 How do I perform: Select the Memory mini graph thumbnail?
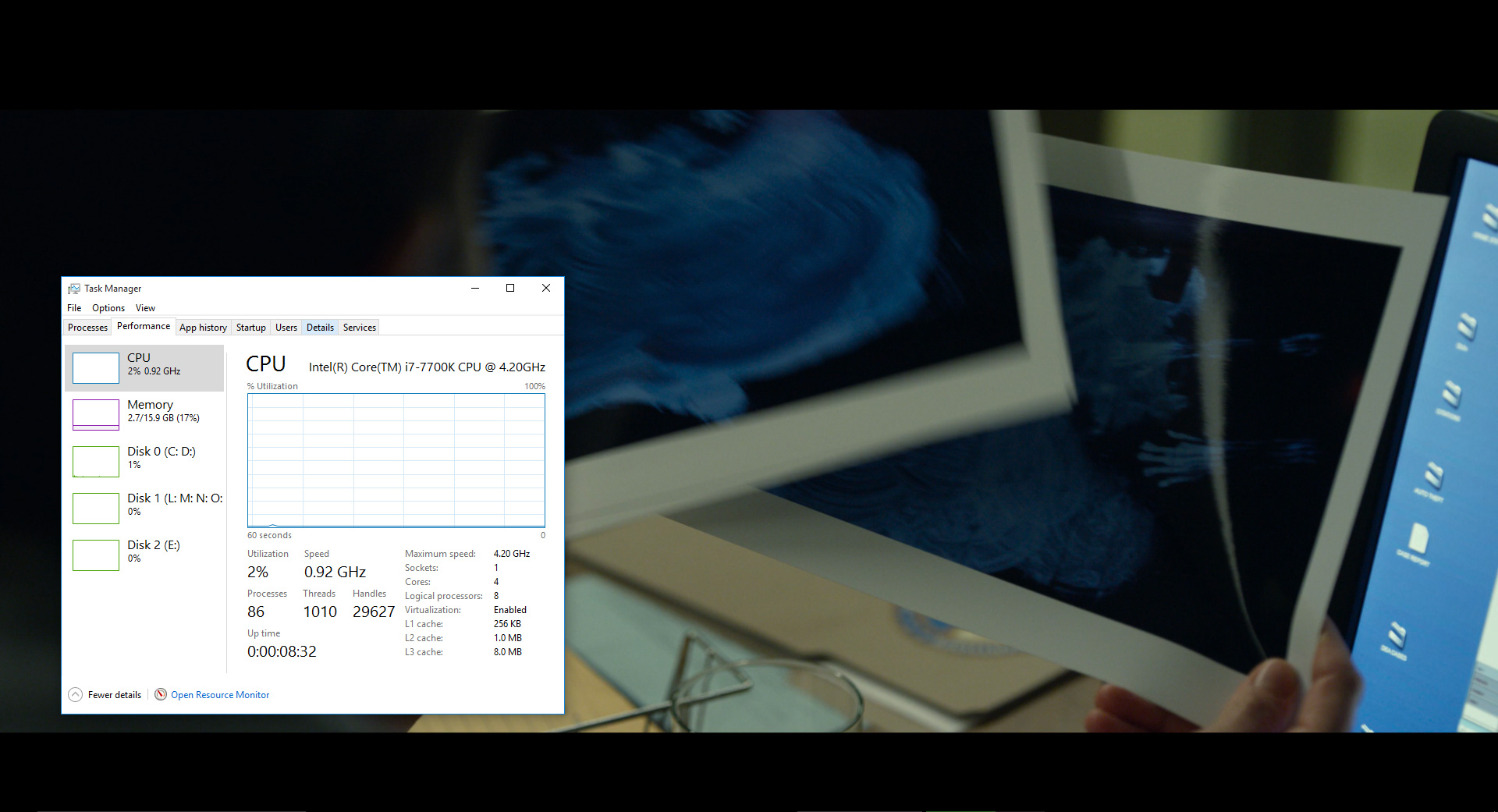coord(96,414)
